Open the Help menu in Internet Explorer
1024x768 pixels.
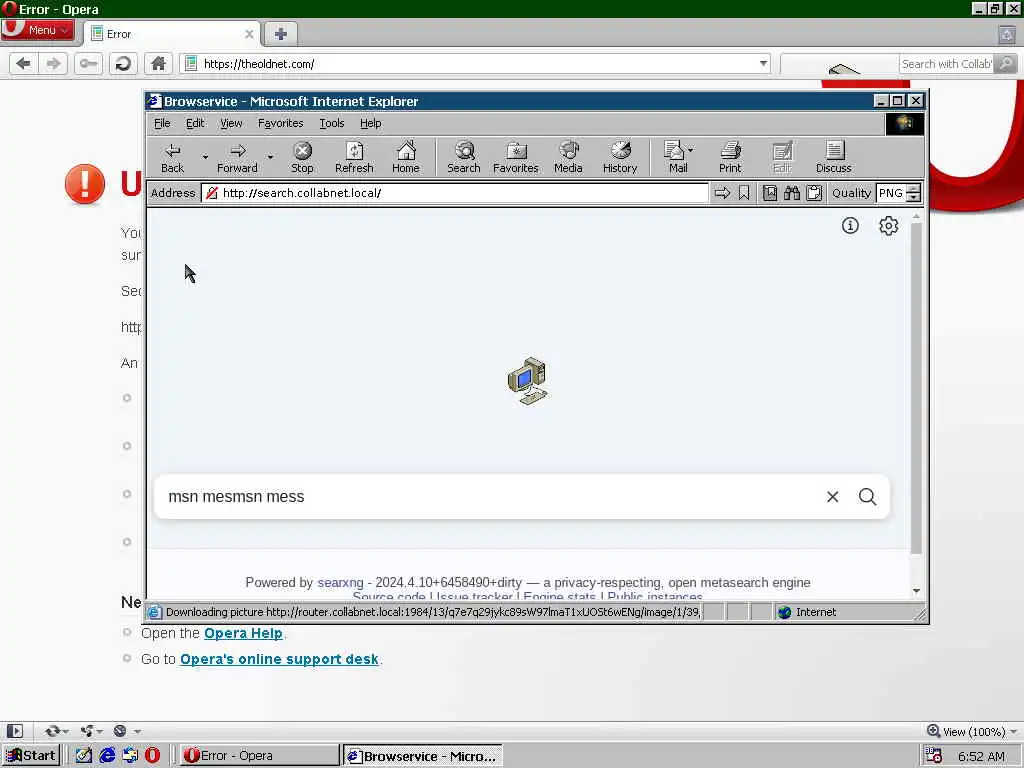[370, 123]
